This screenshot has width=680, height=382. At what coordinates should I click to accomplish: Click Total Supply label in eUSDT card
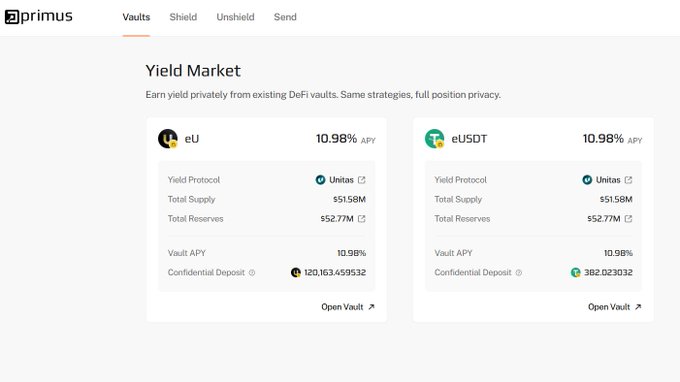coord(458,199)
